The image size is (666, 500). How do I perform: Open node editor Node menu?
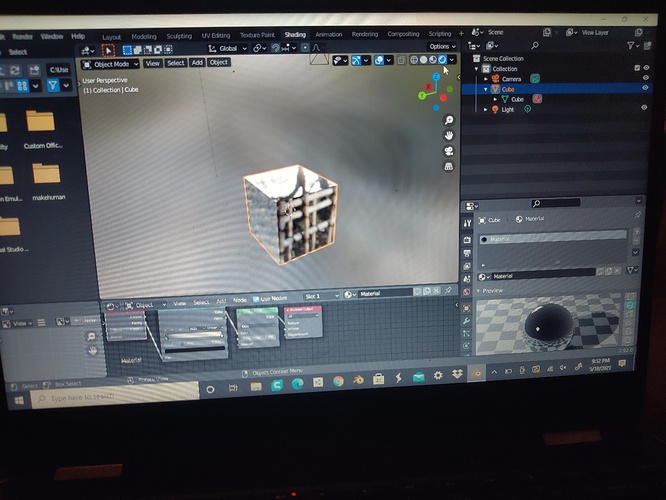point(240,300)
